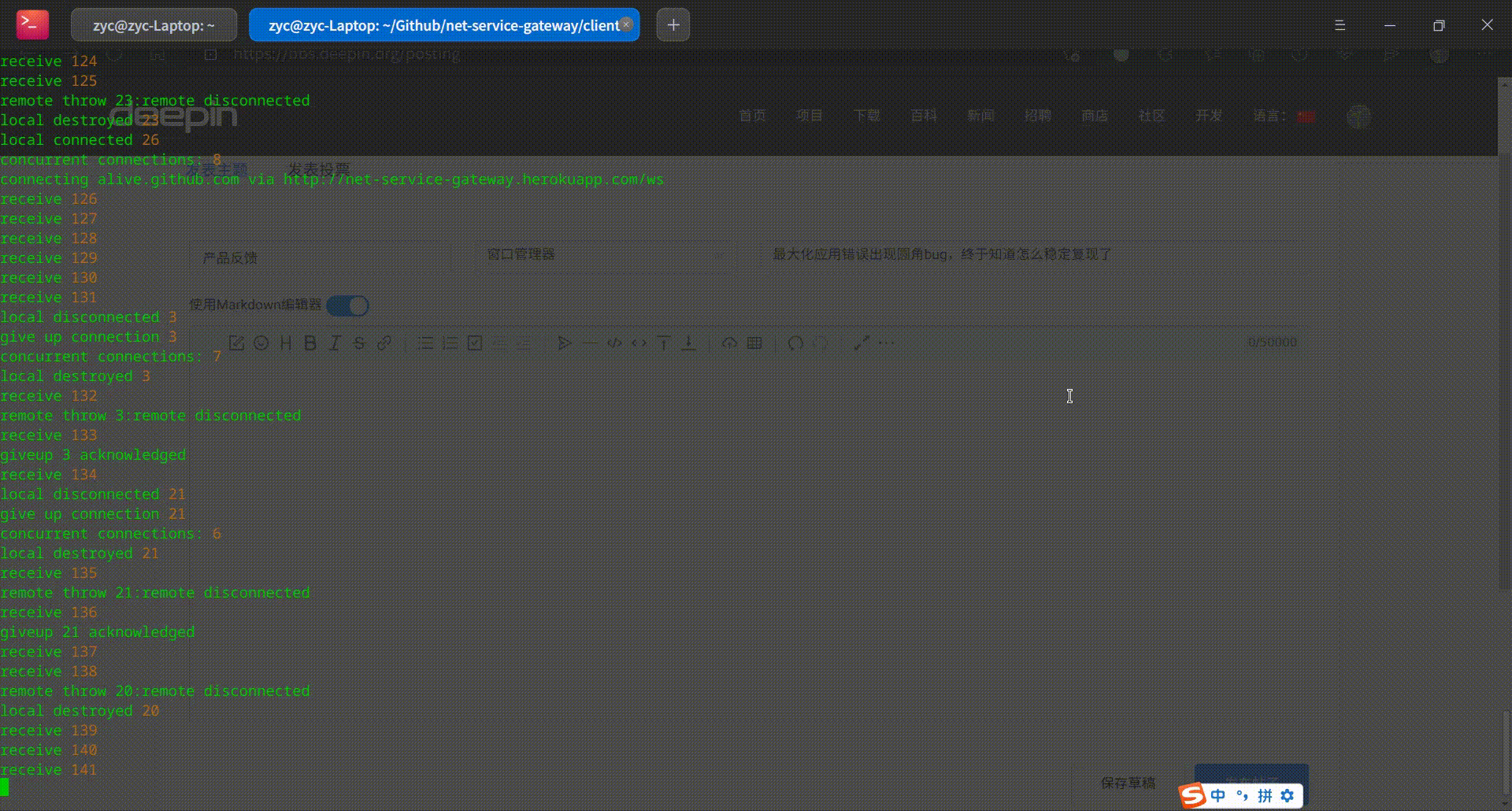The width and height of the screenshot is (1512, 811).
Task: Insert a table using the table icon
Action: pyautogui.click(x=753, y=343)
